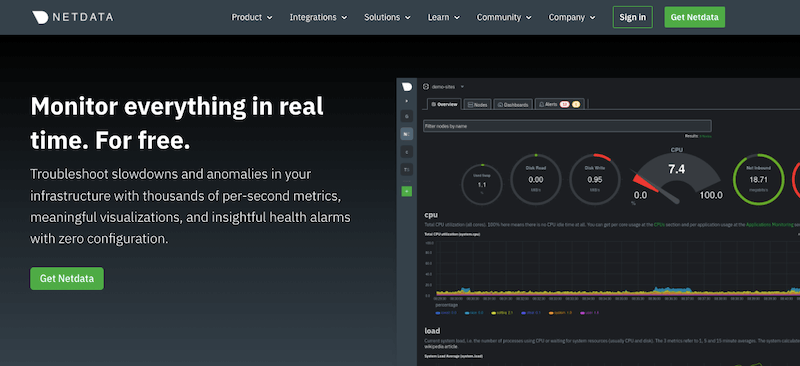Click the 'Troubleshoot slowdowns and anomalies' paragraph
800x366 pixels.
pyautogui.click(x=190, y=206)
